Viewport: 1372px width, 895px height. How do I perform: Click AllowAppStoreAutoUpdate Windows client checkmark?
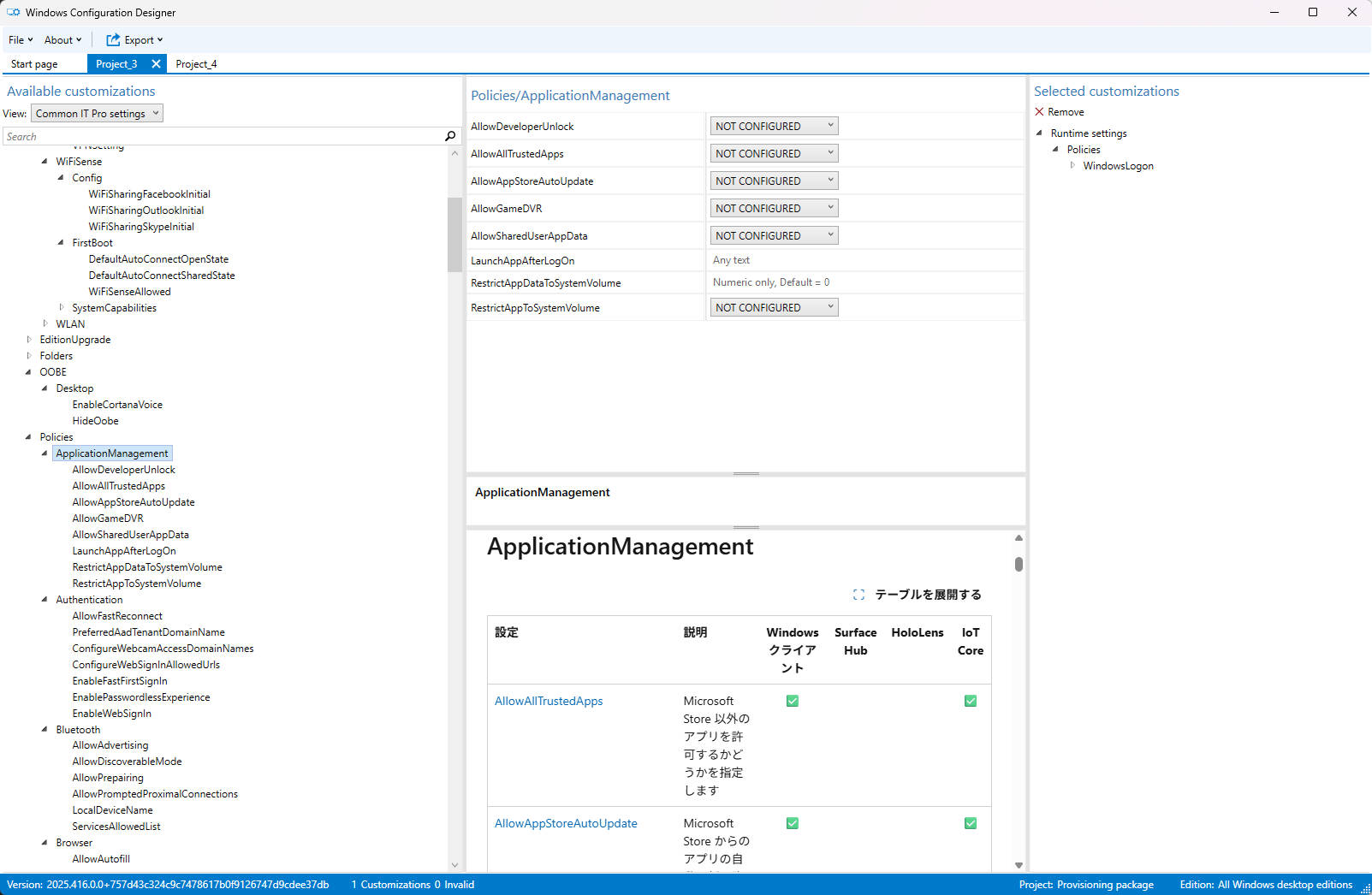pyautogui.click(x=793, y=823)
